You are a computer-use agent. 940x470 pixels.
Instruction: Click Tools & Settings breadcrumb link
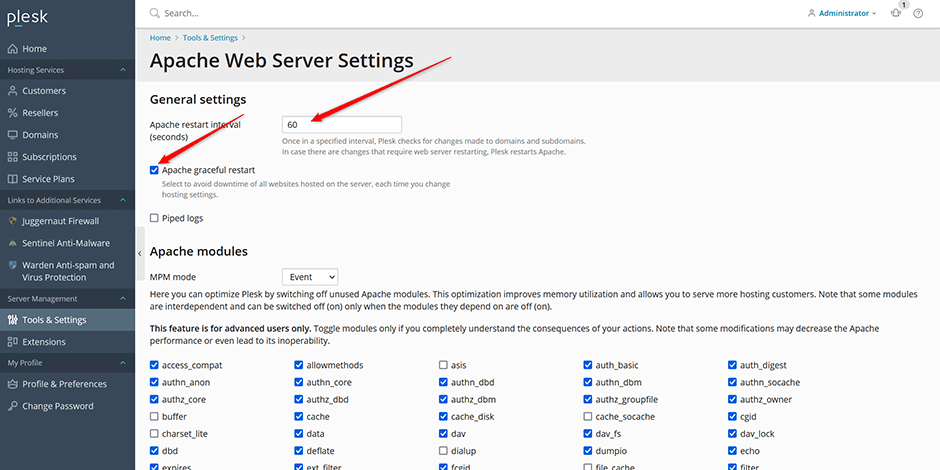coord(210,38)
